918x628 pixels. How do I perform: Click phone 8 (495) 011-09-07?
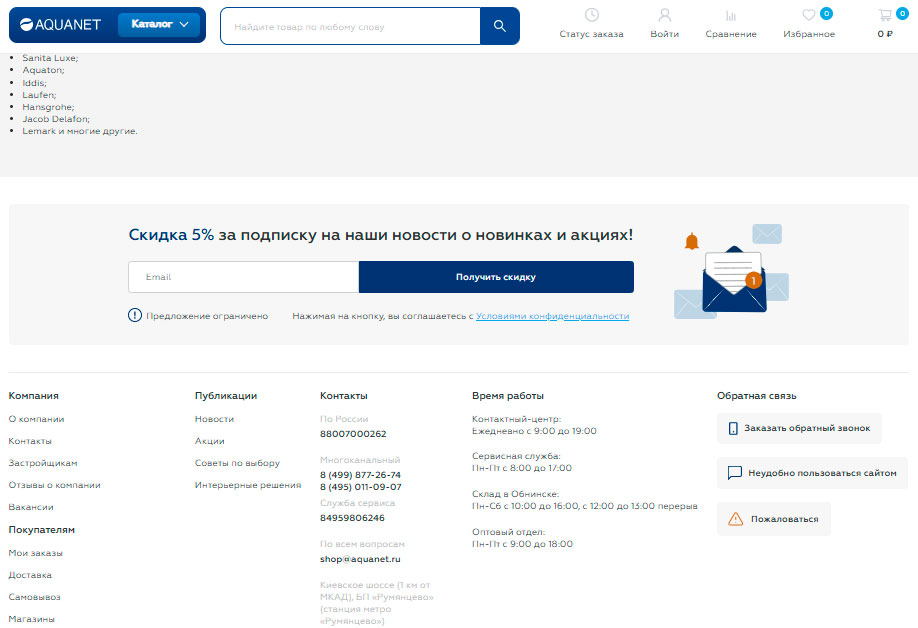(x=361, y=487)
